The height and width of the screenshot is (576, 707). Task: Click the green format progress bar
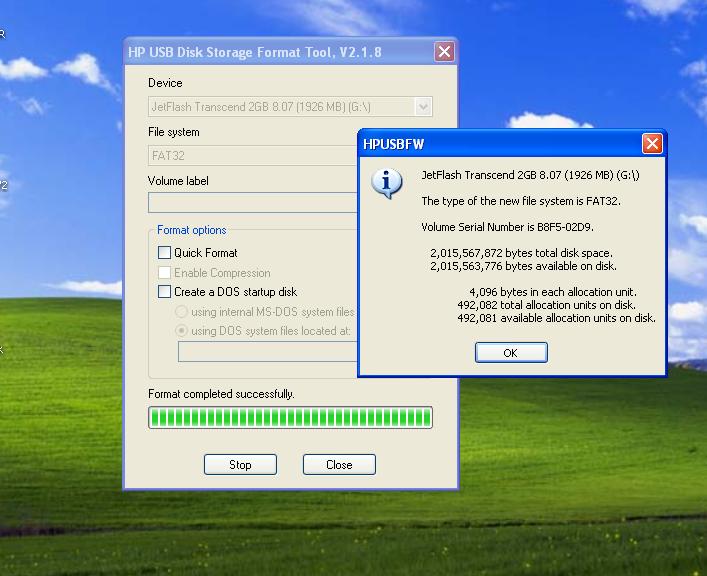tap(290, 417)
